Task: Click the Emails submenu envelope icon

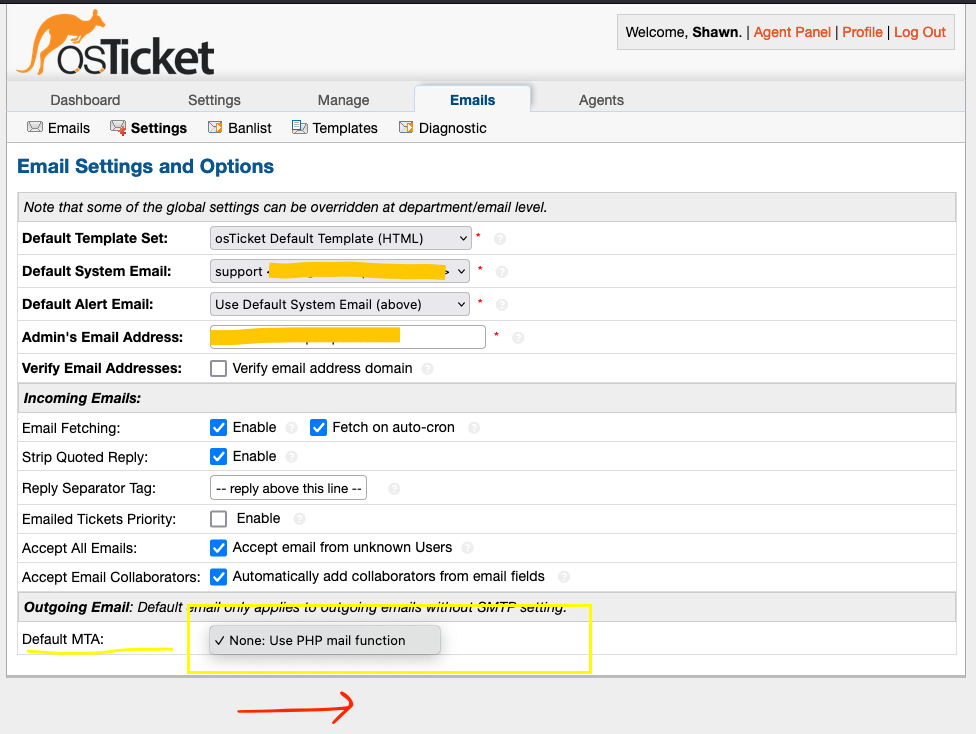Action: (x=35, y=128)
